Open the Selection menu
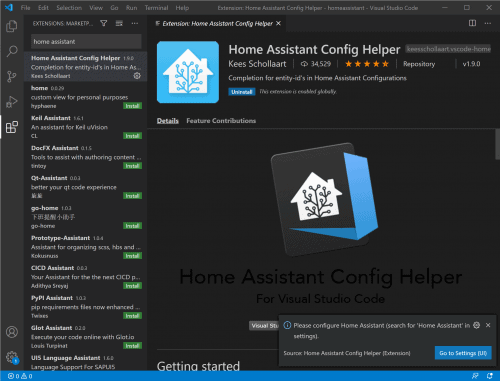 (69, 8)
